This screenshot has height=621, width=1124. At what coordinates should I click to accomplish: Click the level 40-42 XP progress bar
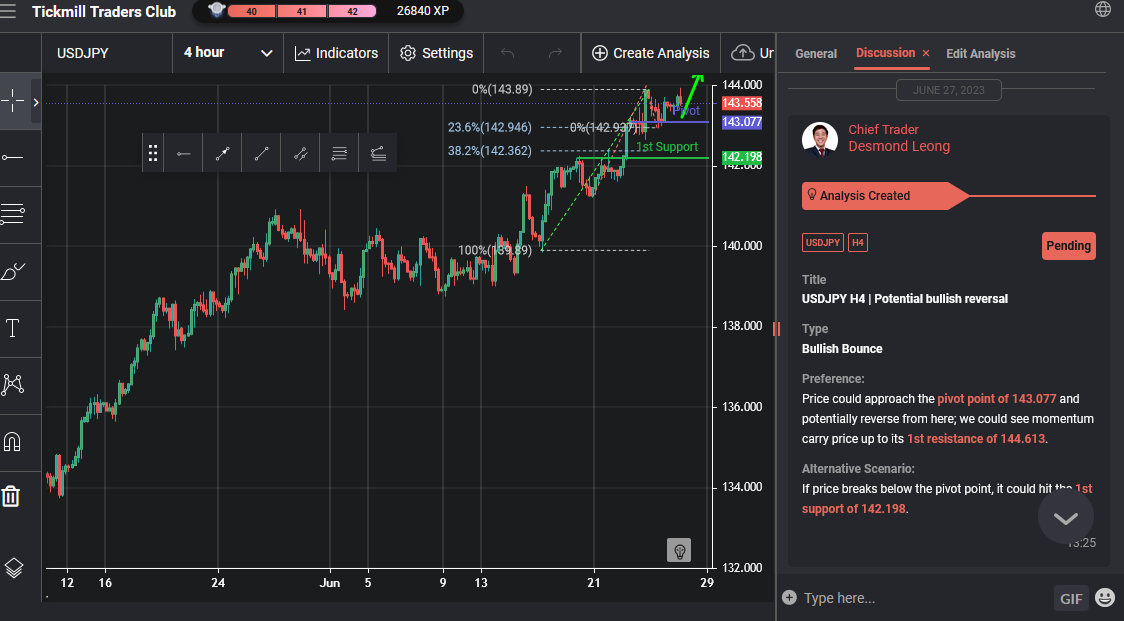(302, 11)
